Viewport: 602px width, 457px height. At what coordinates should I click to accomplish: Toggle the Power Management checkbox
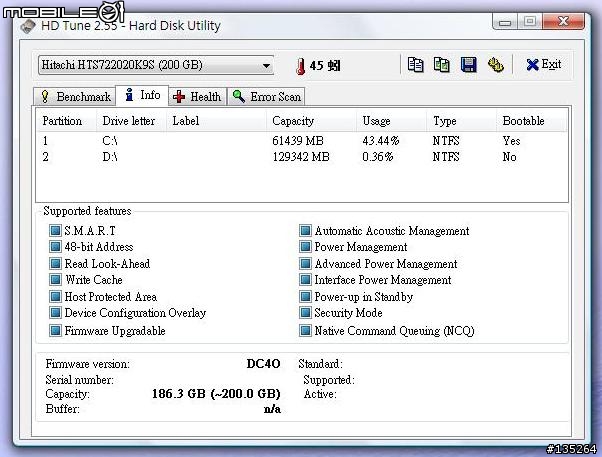305,247
